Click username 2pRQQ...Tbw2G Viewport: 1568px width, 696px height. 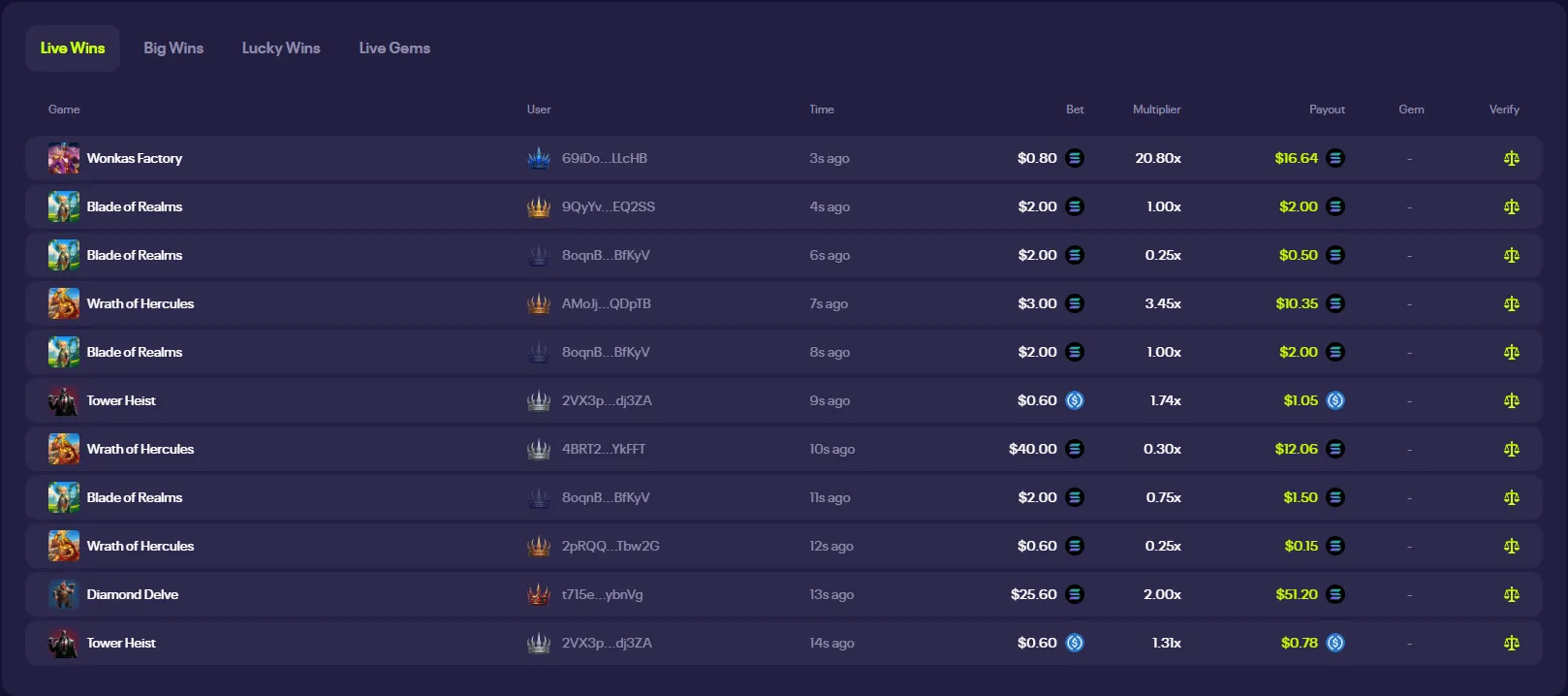pos(611,546)
